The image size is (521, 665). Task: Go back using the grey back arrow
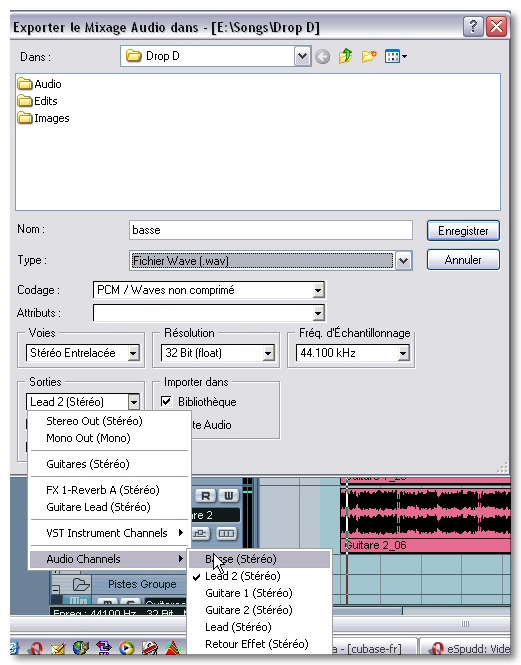pos(322,56)
